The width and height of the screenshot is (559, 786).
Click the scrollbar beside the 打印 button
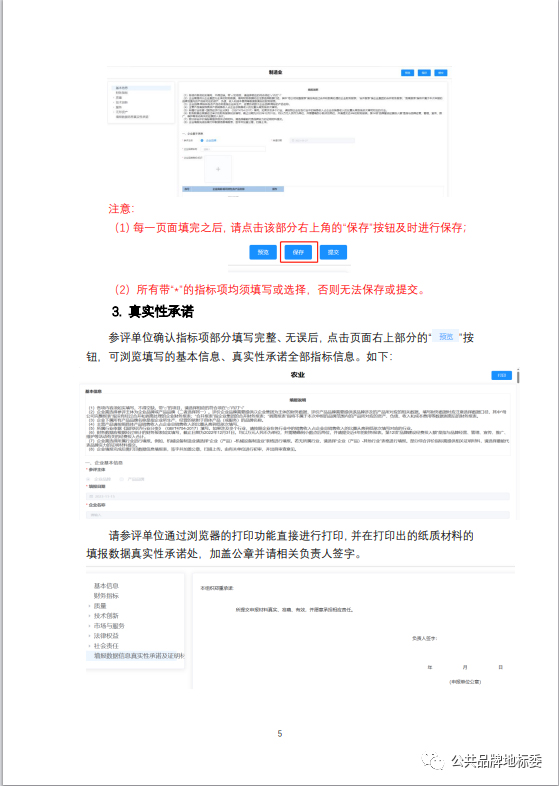click(518, 376)
